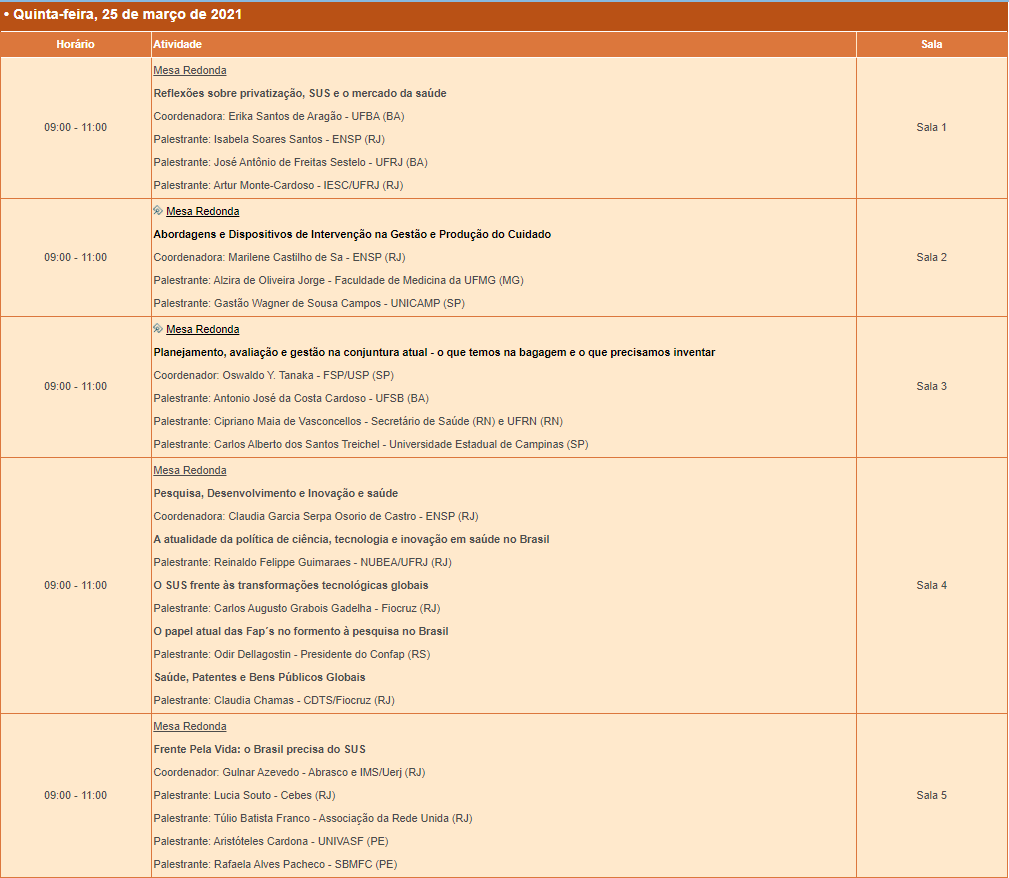Click title Planejamento, avaliação e gestão na conjuntura atual

434,352
